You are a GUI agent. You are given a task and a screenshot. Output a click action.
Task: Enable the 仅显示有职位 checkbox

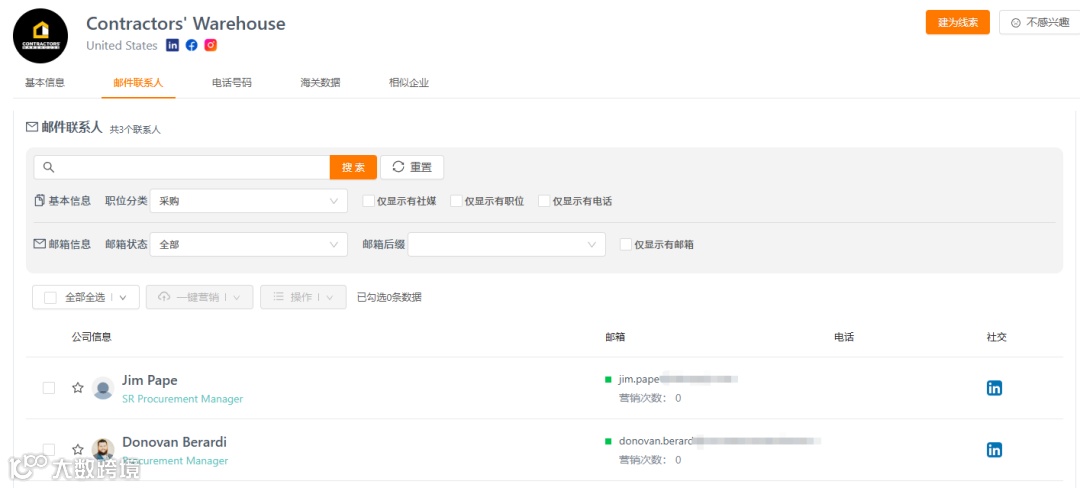click(x=456, y=201)
